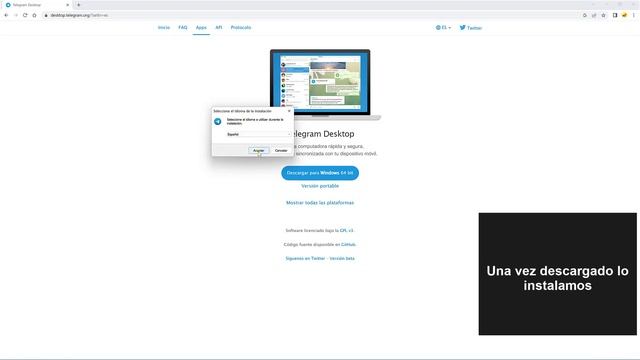Click the install/extension icon in address bar
The image size is (640, 360).
click(x=584, y=15)
